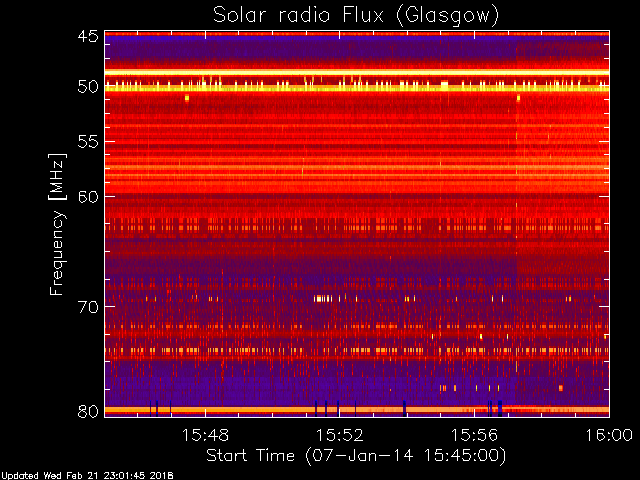Click the 50 frequency tick label
The height and width of the screenshot is (480, 640).
pyautogui.click(x=88, y=87)
